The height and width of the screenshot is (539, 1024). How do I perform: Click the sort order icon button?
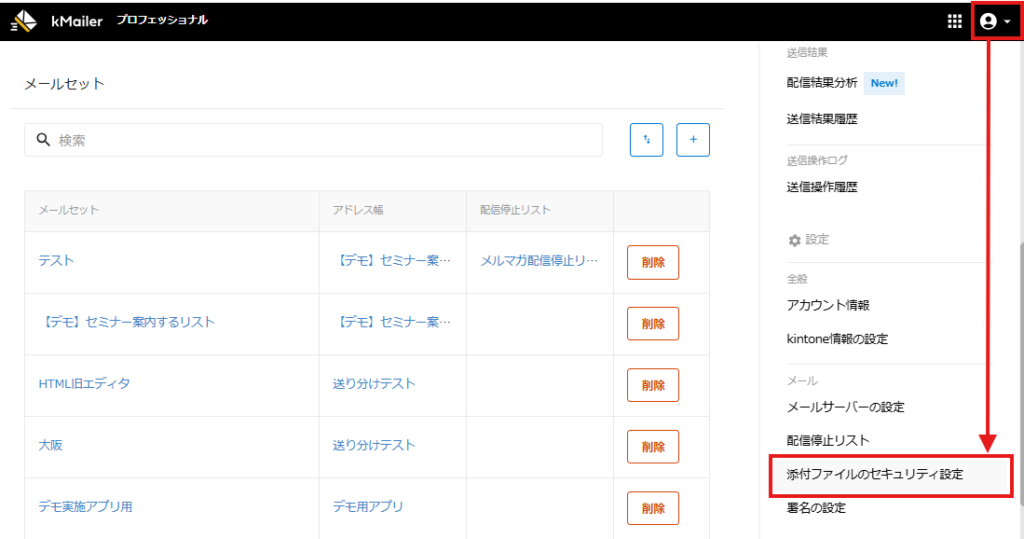646,140
